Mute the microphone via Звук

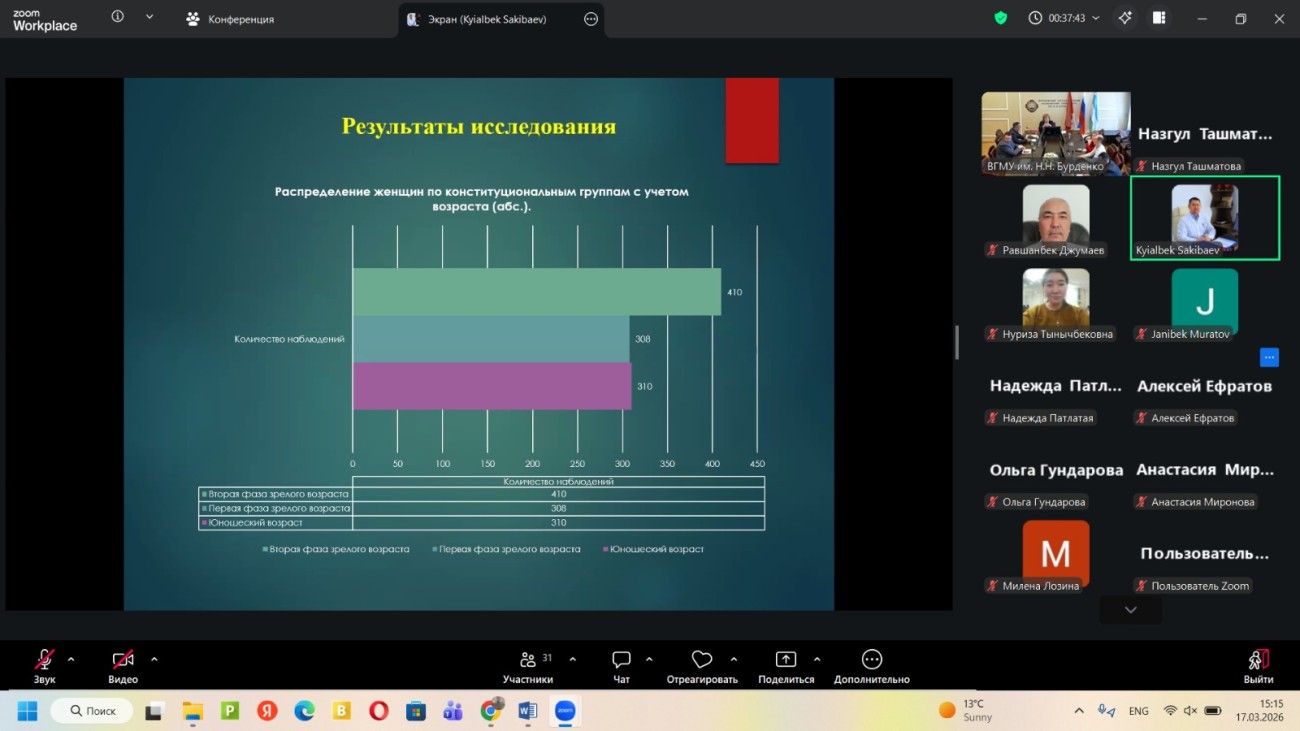pyautogui.click(x=42, y=660)
